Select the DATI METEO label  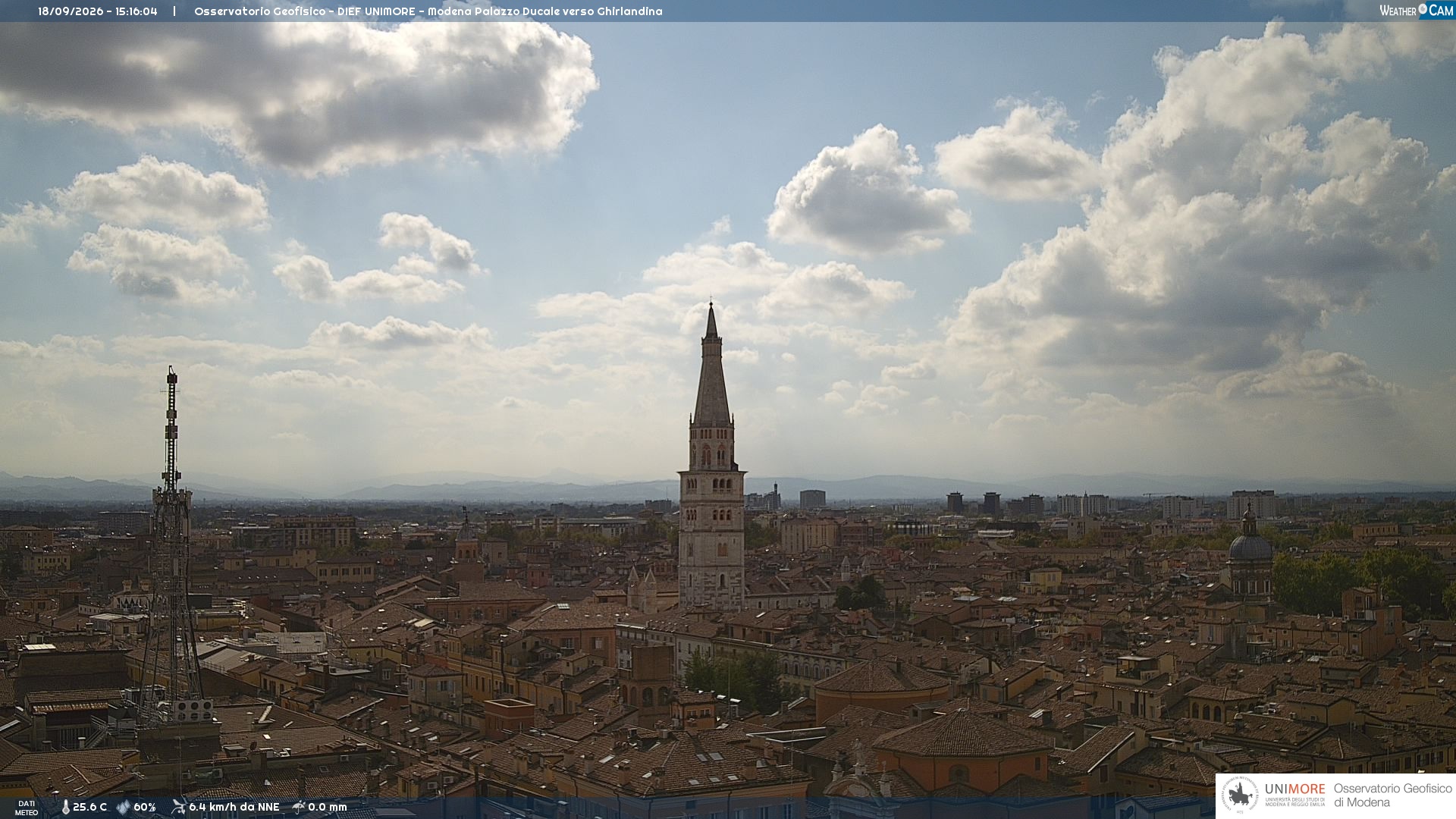[x=27, y=808]
